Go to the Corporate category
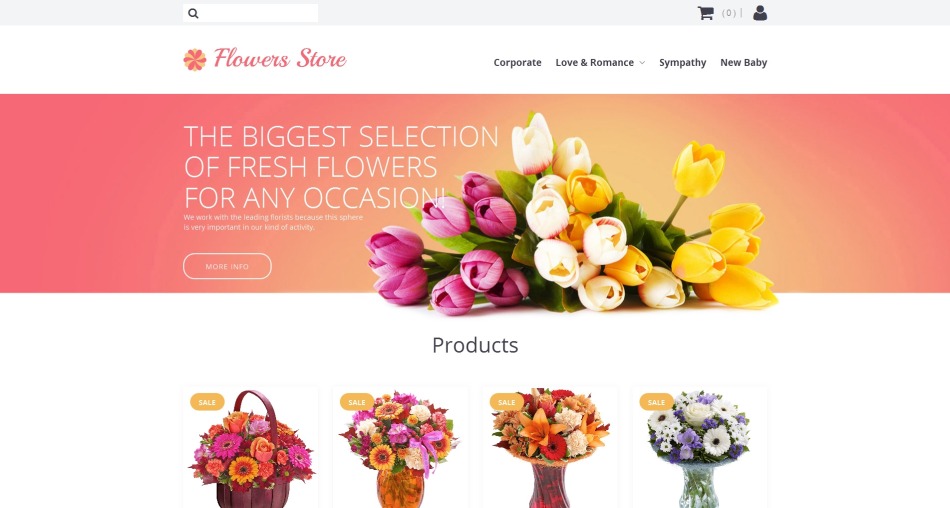The height and width of the screenshot is (508, 950). [x=517, y=62]
